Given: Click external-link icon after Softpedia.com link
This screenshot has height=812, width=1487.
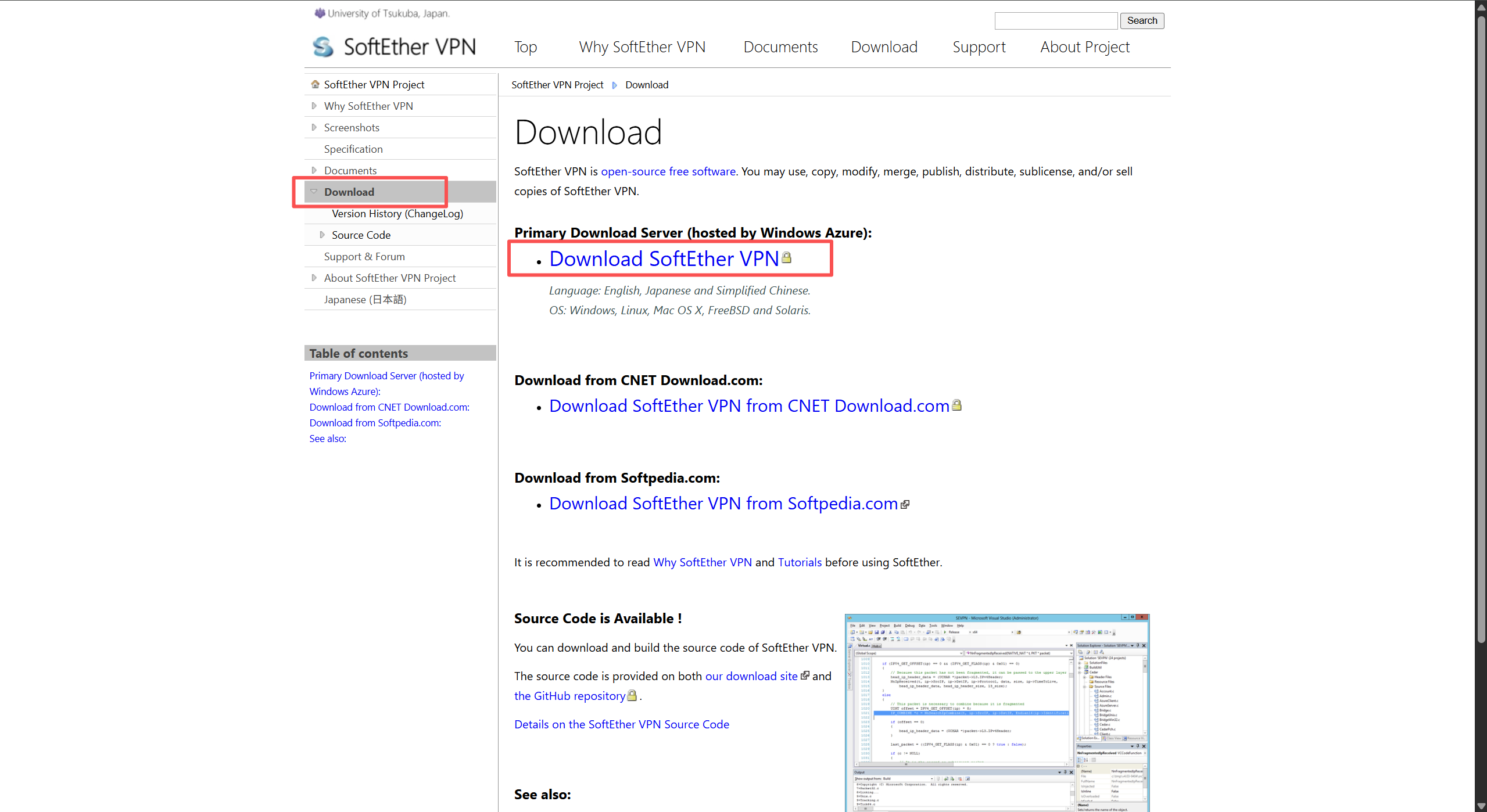Looking at the screenshot, I should click(905, 504).
